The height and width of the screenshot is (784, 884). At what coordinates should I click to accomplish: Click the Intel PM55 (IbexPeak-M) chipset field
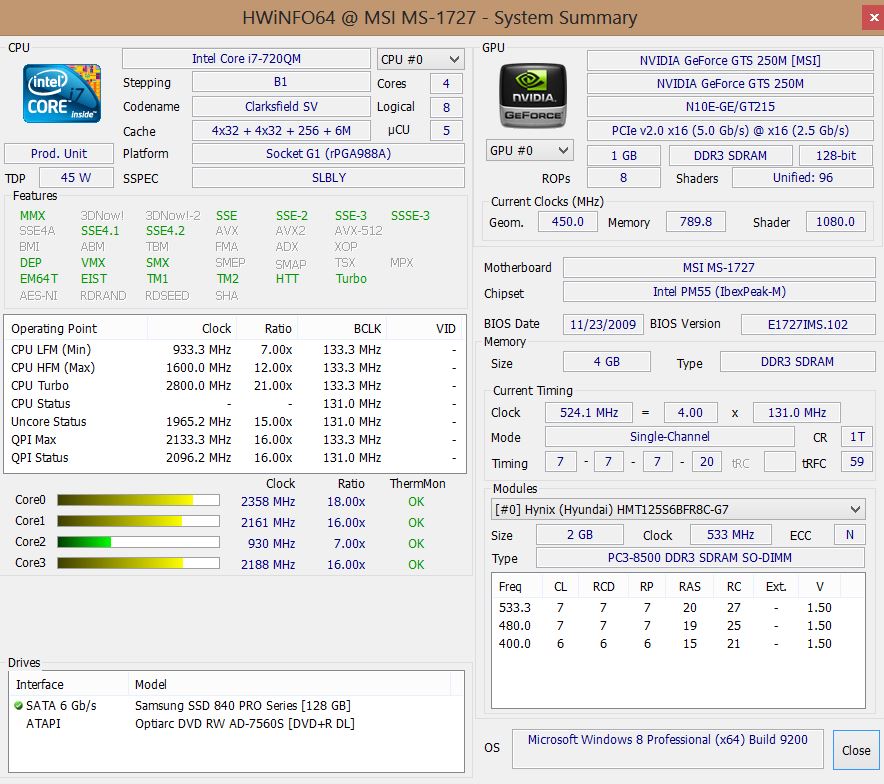(x=719, y=291)
